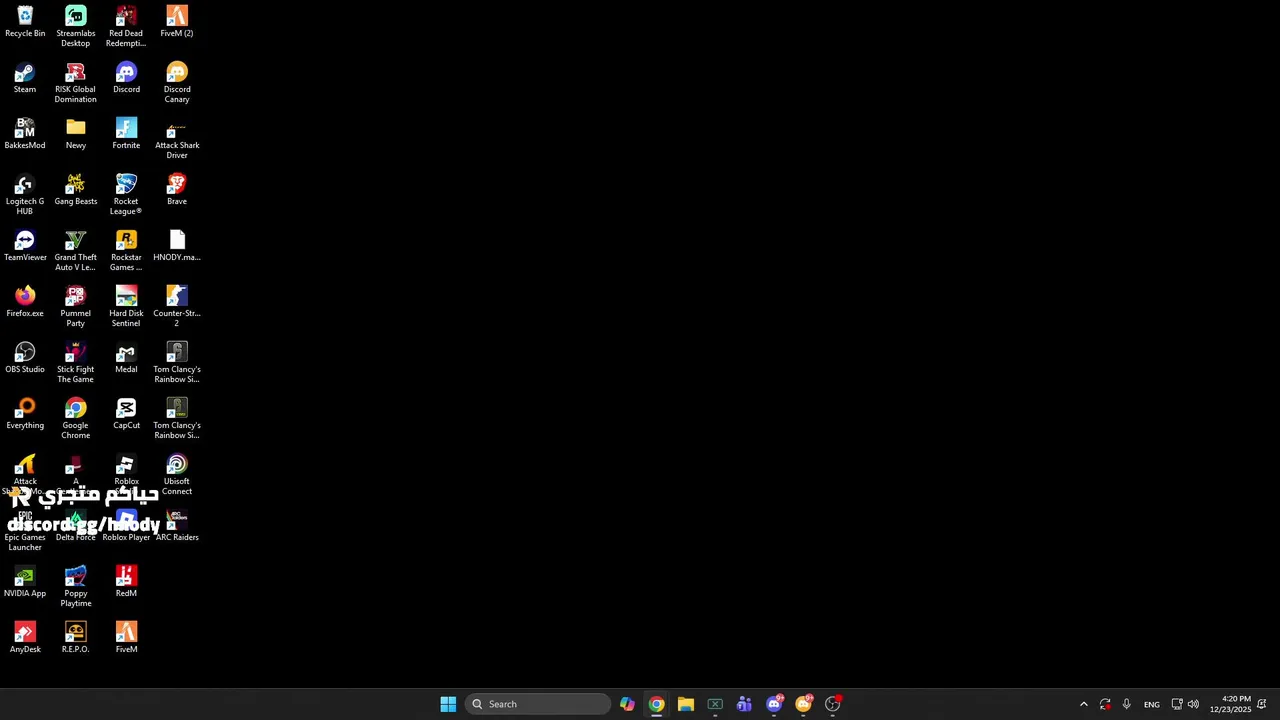1280x720 pixels.
Task: Select the HNODY.ma... file icon
Action: tap(177, 246)
